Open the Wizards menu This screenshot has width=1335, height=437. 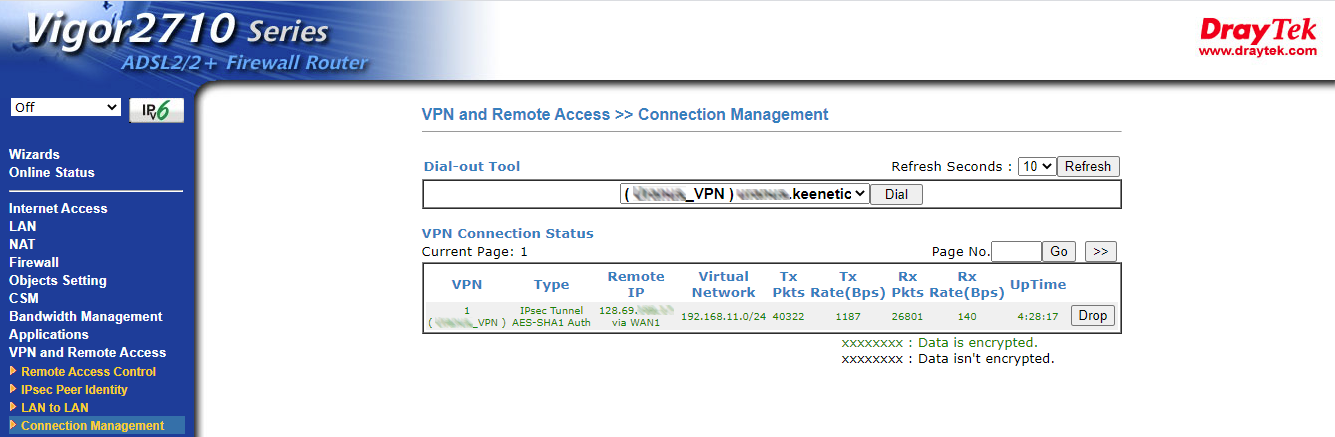34,154
